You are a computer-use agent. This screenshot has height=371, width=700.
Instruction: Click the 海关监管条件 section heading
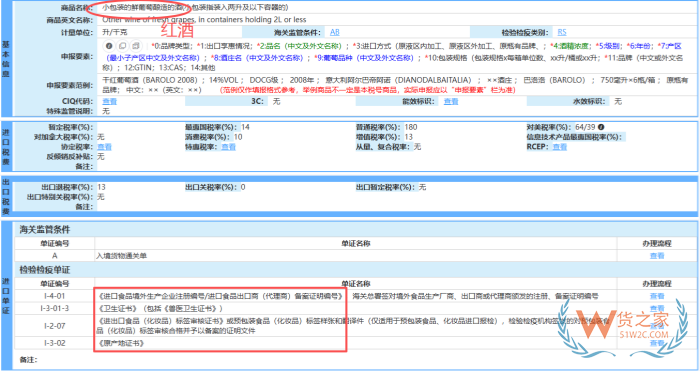pos(45,229)
